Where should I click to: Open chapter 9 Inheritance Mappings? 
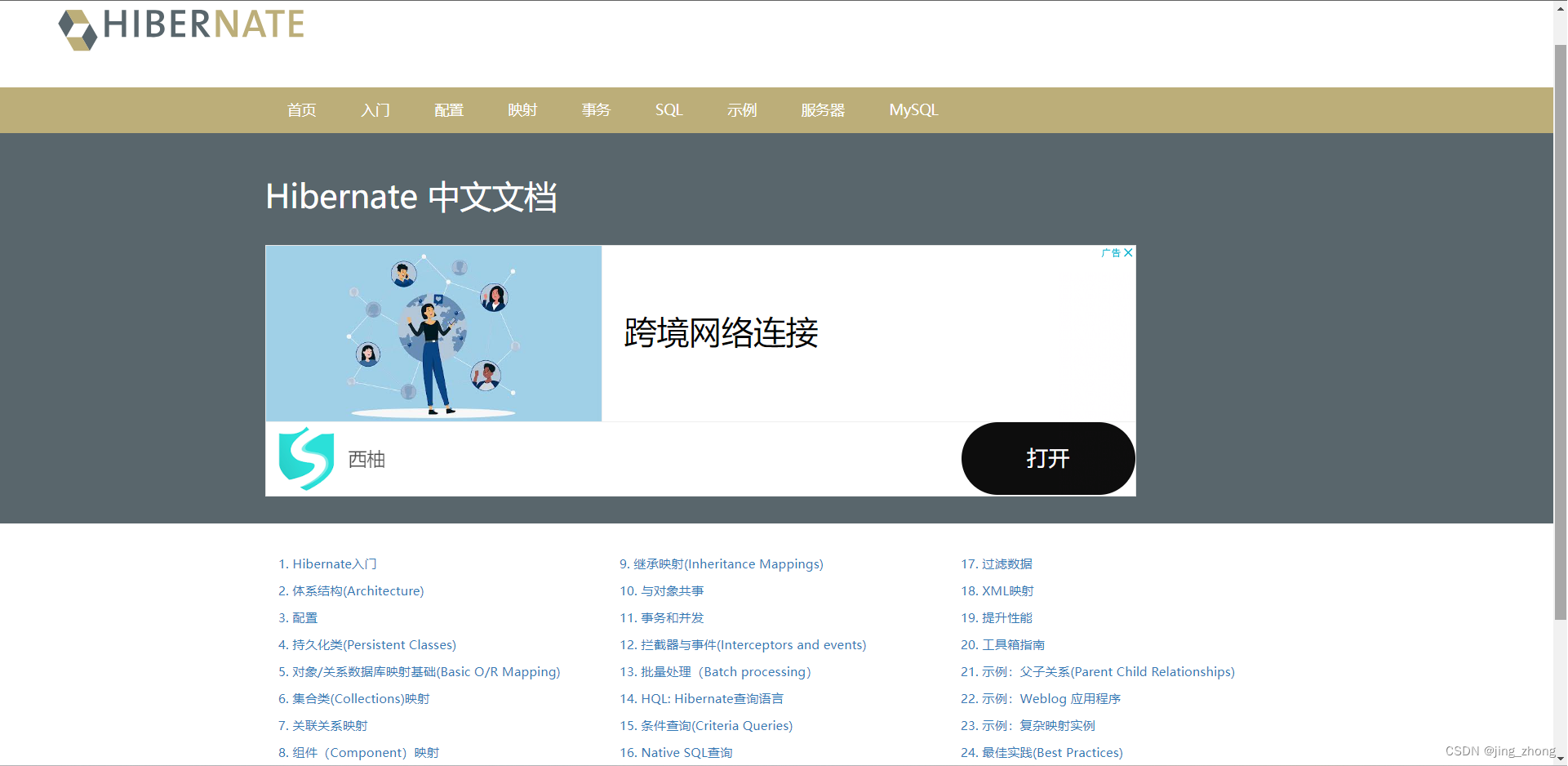click(722, 564)
